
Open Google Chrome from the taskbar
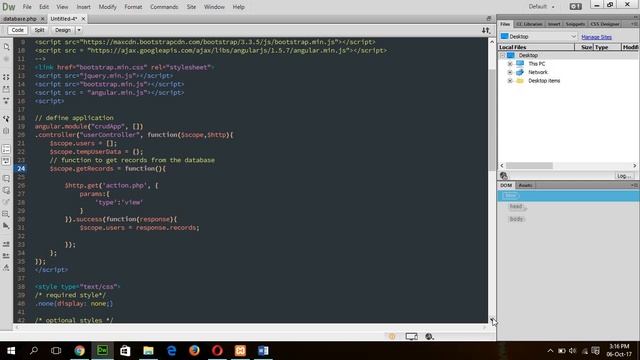[79, 351]
